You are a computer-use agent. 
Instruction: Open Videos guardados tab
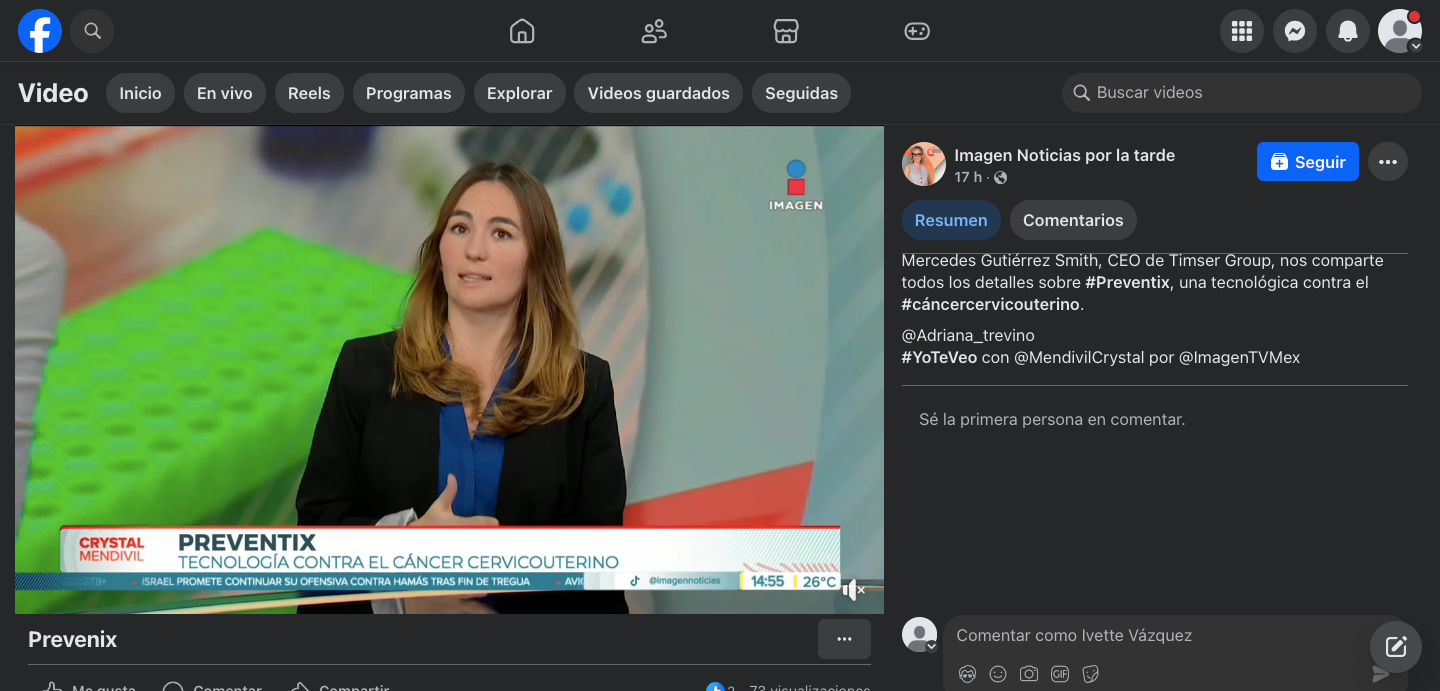[x=659, y=93]
